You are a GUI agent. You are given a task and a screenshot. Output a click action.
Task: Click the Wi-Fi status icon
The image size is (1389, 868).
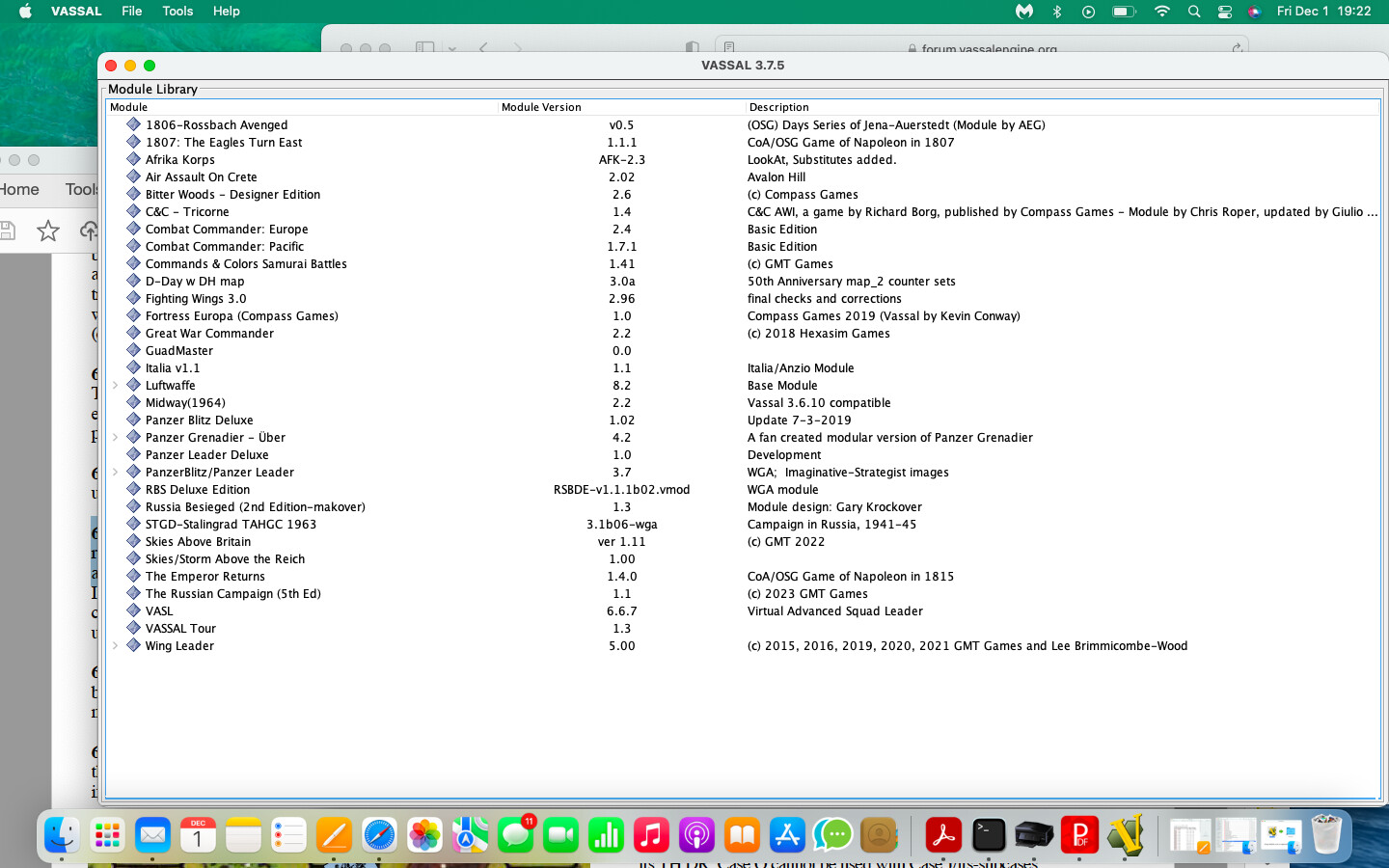click(x=1162, y=12)
